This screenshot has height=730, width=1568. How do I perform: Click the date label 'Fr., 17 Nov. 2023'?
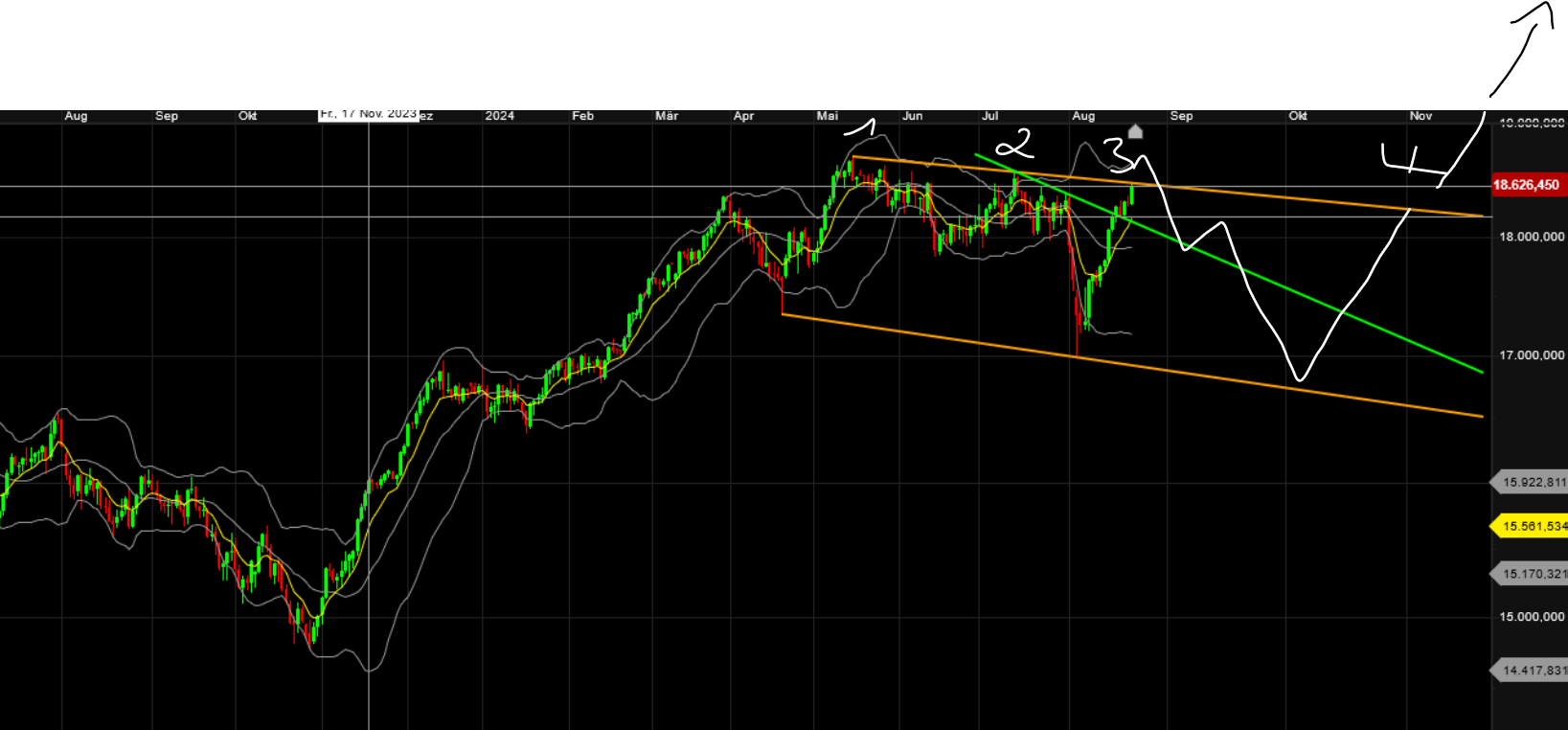point(369,114)
